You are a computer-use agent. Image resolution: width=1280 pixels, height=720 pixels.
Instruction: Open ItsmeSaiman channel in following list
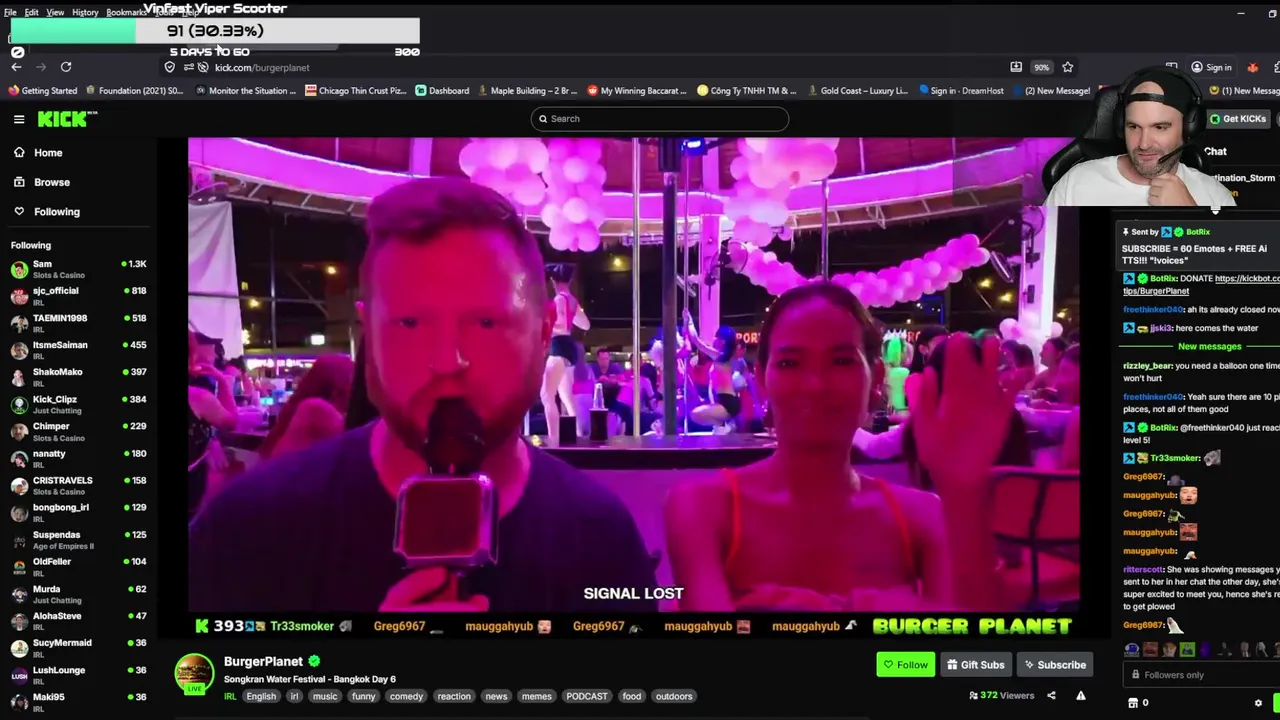(x=78, y=350)
